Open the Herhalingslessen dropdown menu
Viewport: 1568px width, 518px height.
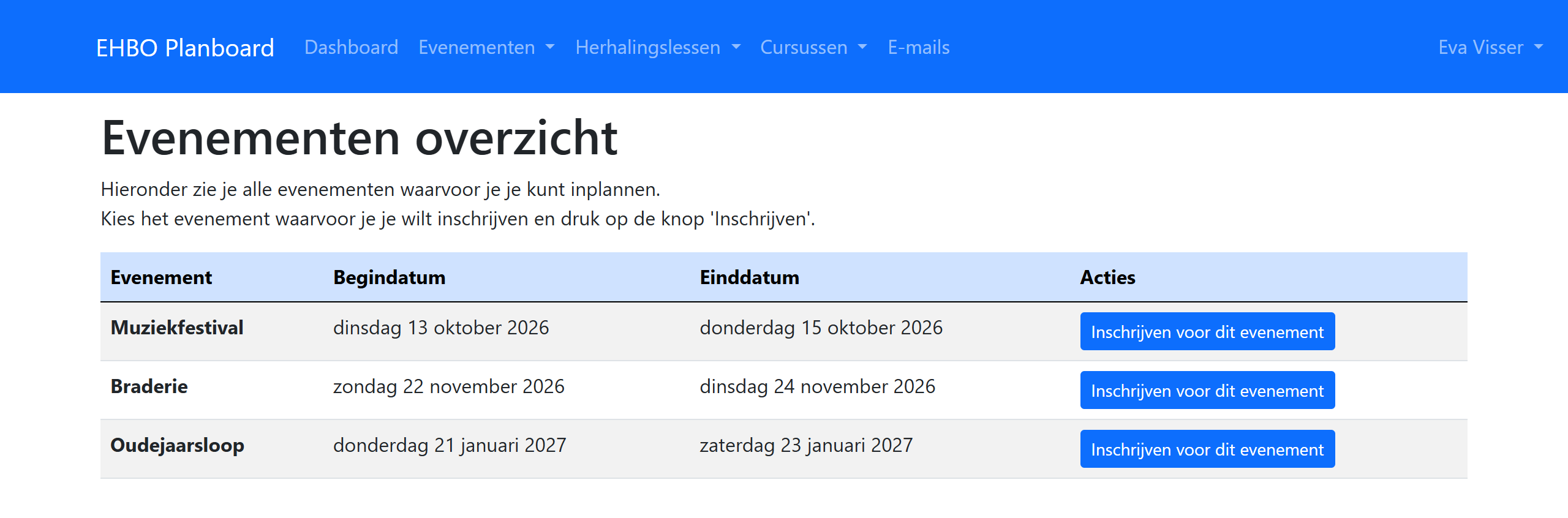[x=658, y=47]
